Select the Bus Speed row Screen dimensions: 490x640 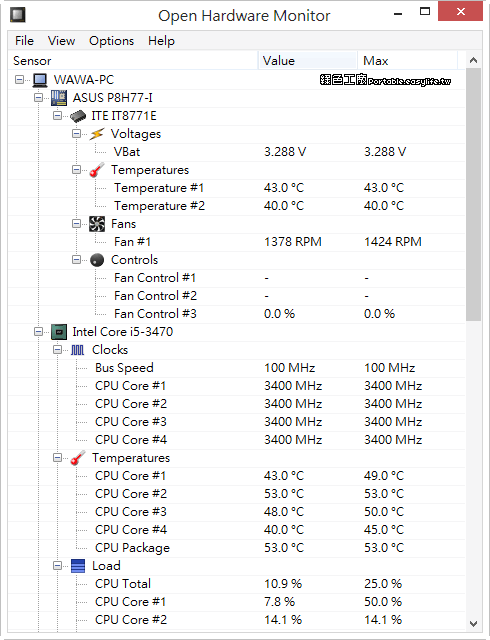237,368
